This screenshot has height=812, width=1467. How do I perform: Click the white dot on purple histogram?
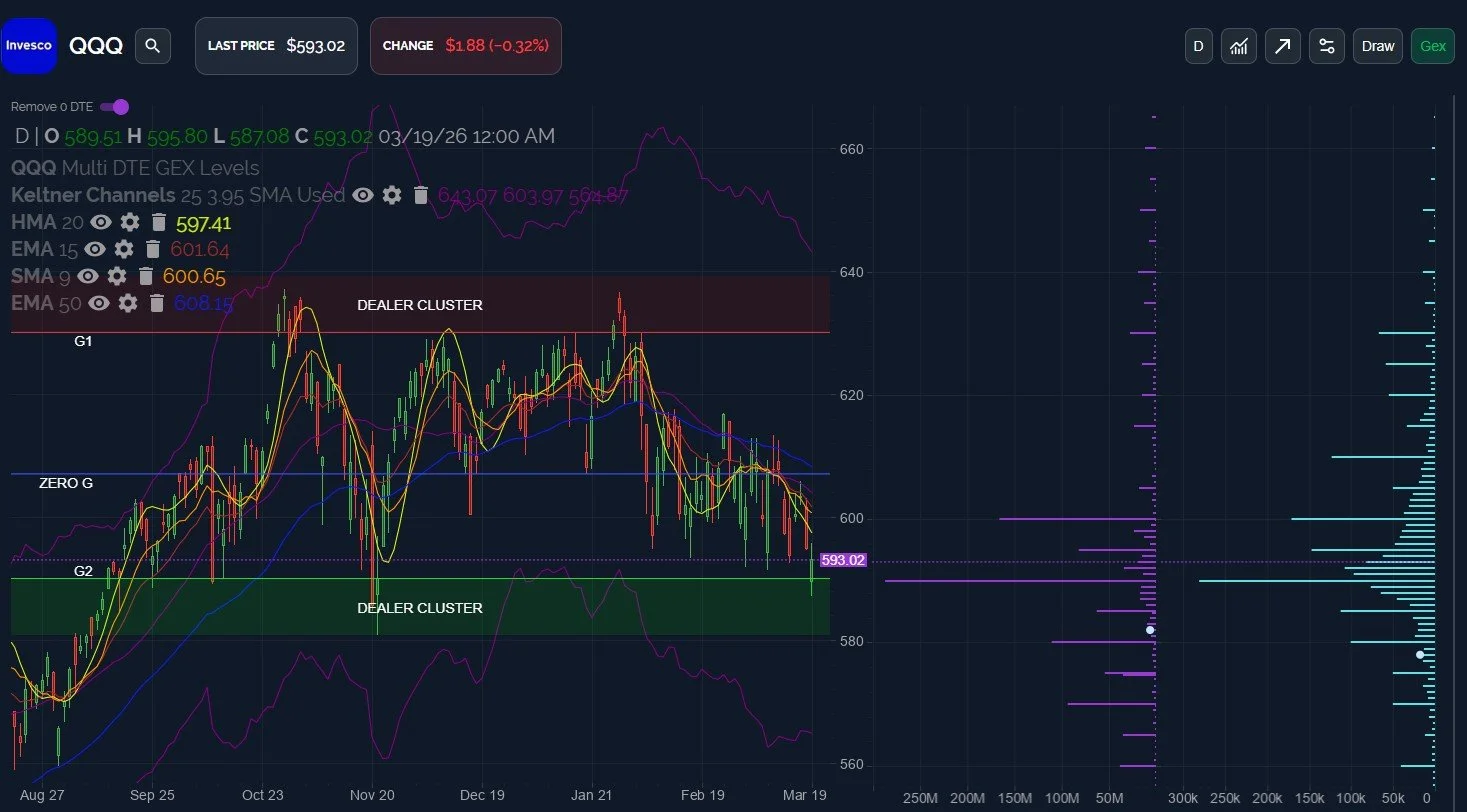[1150, 630]
